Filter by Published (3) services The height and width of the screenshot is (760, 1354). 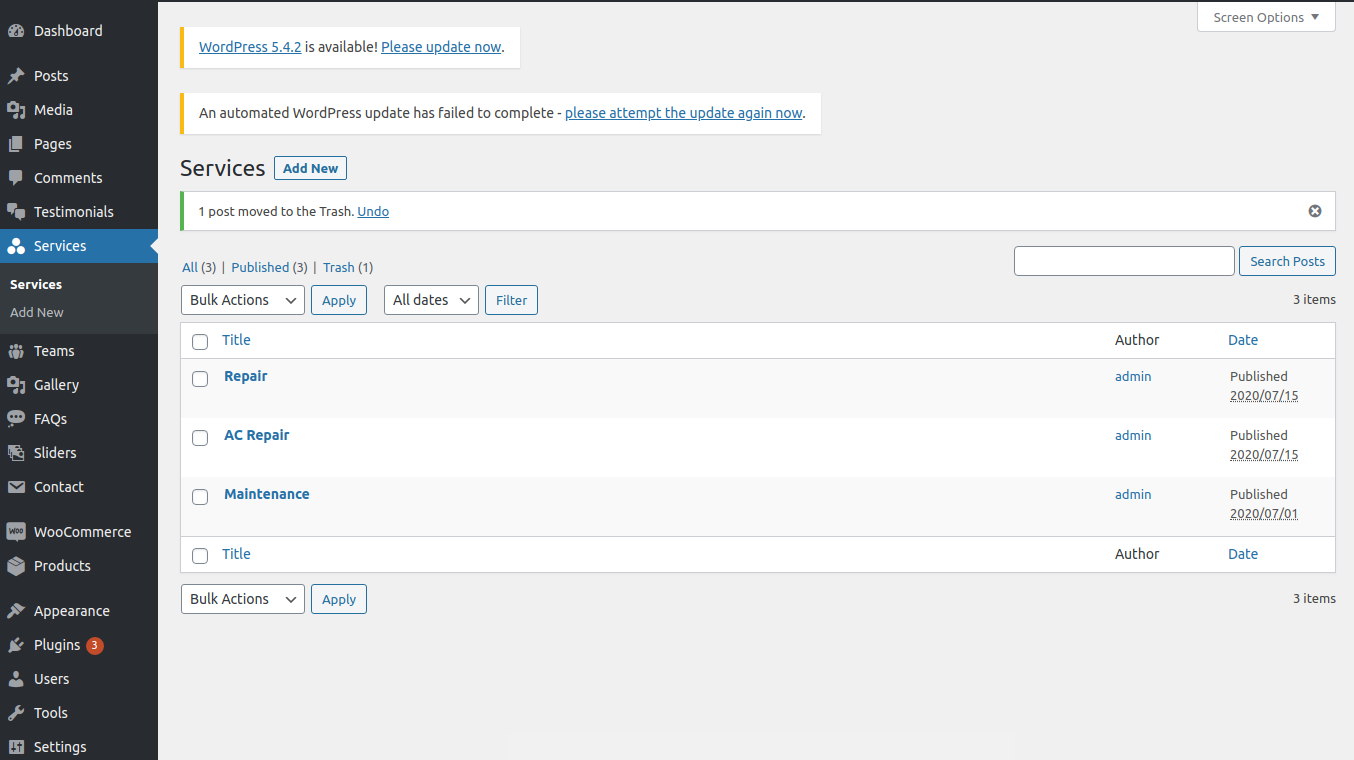(x=269, y=267)
